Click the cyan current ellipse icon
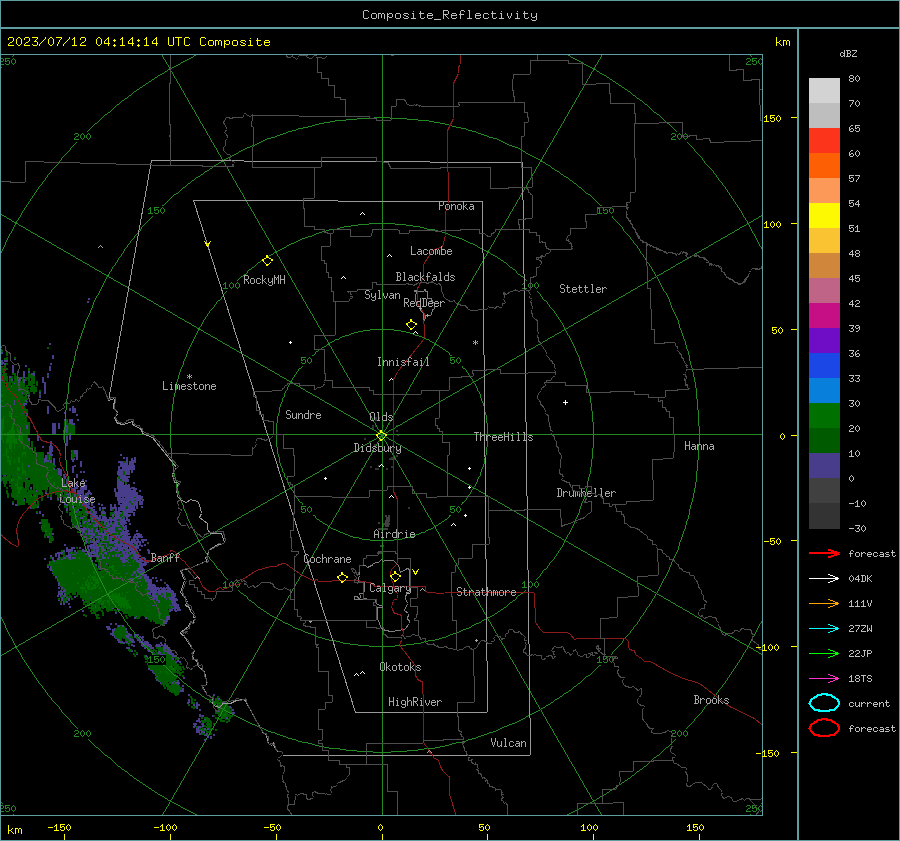900x841 pixels. tap(824, 703)
